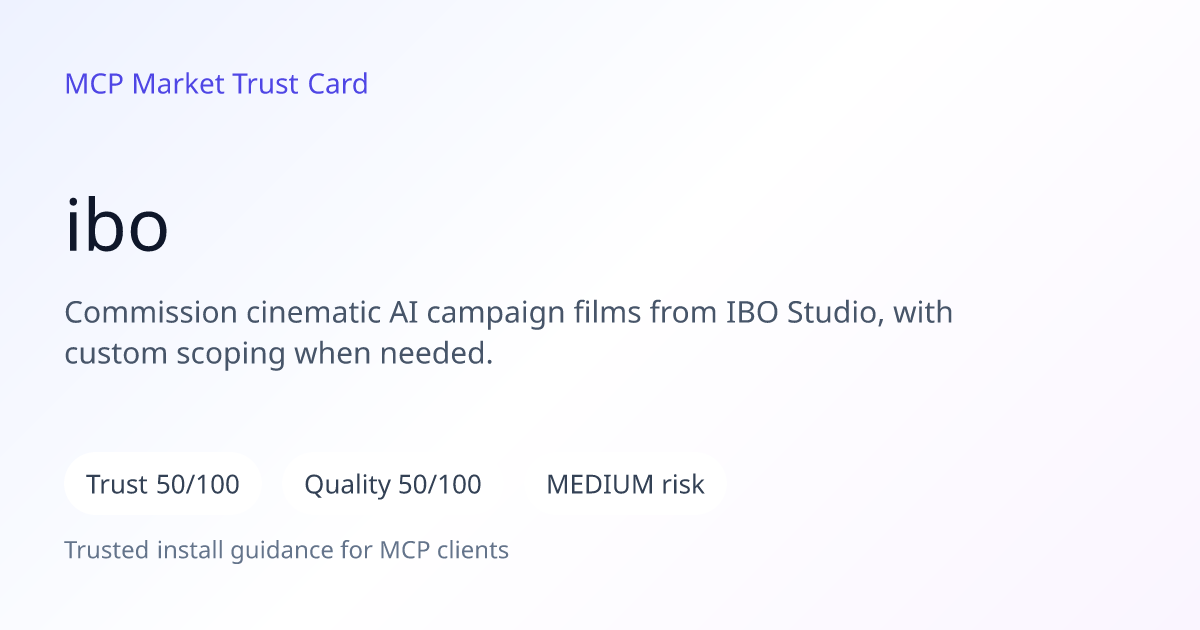Click the word risk in the risk badge
This screenshot has width=1200, height=630.
683,485
